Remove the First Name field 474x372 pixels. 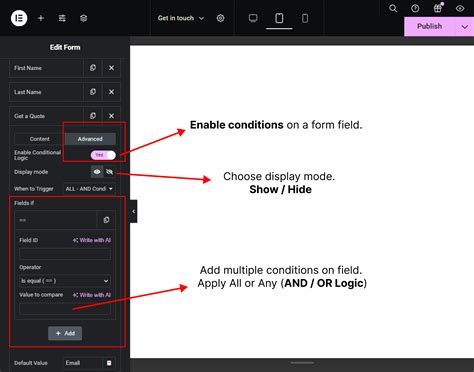coord(111,68)
